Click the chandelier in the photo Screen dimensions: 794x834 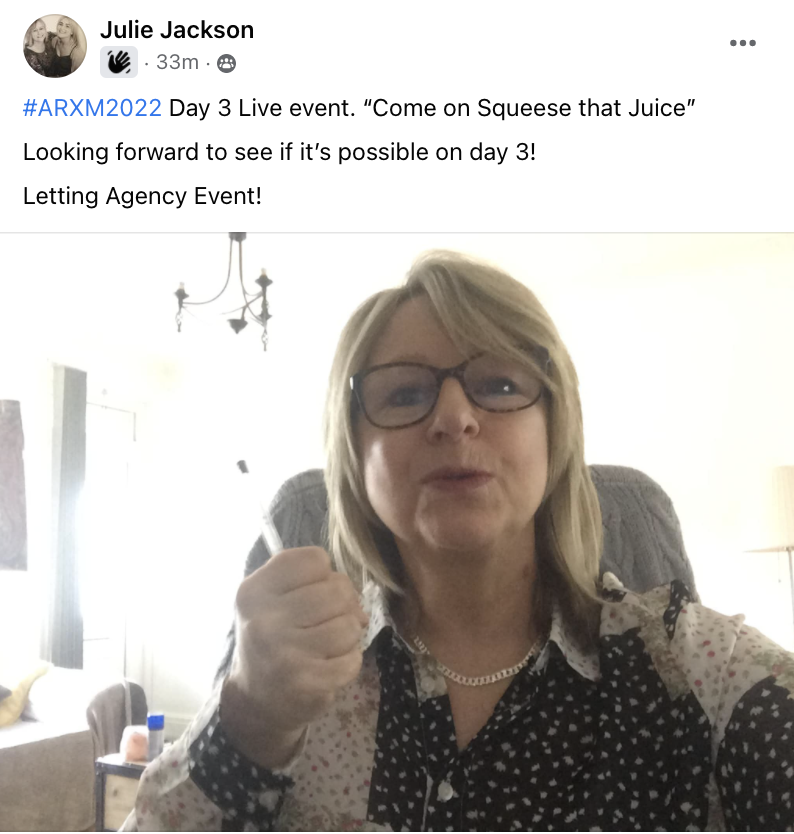224,293
